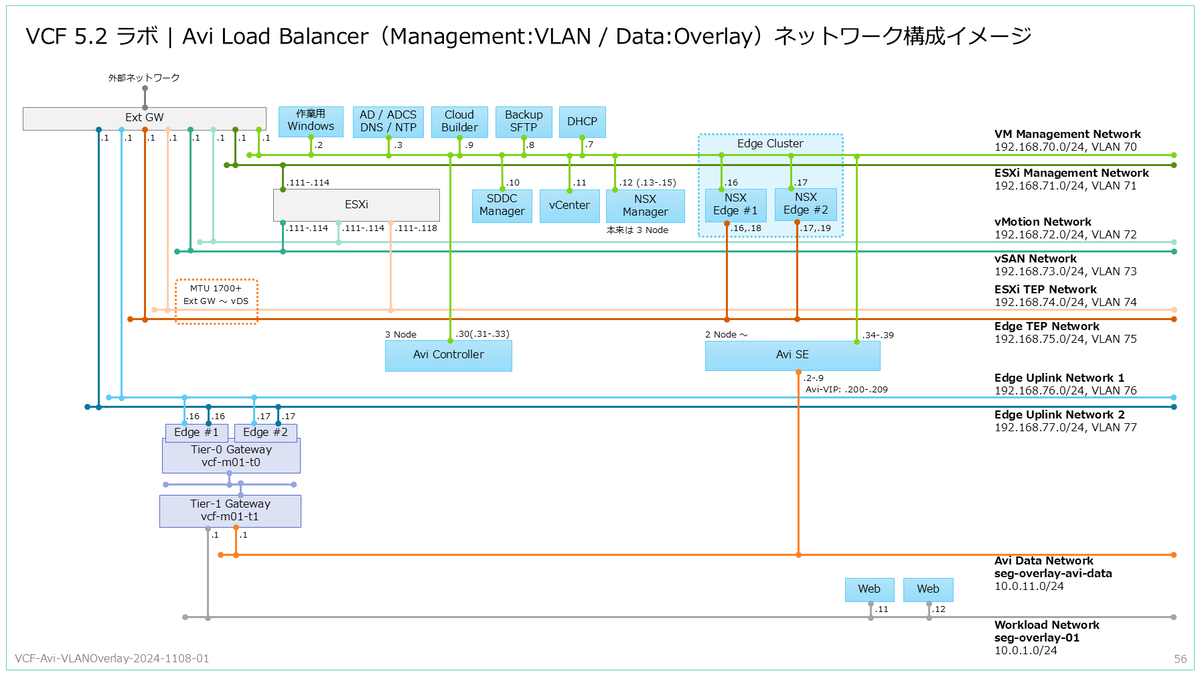Click the 2 Node ～ label above Avi SE
1200x675 pixels.
tap(726, 334)
